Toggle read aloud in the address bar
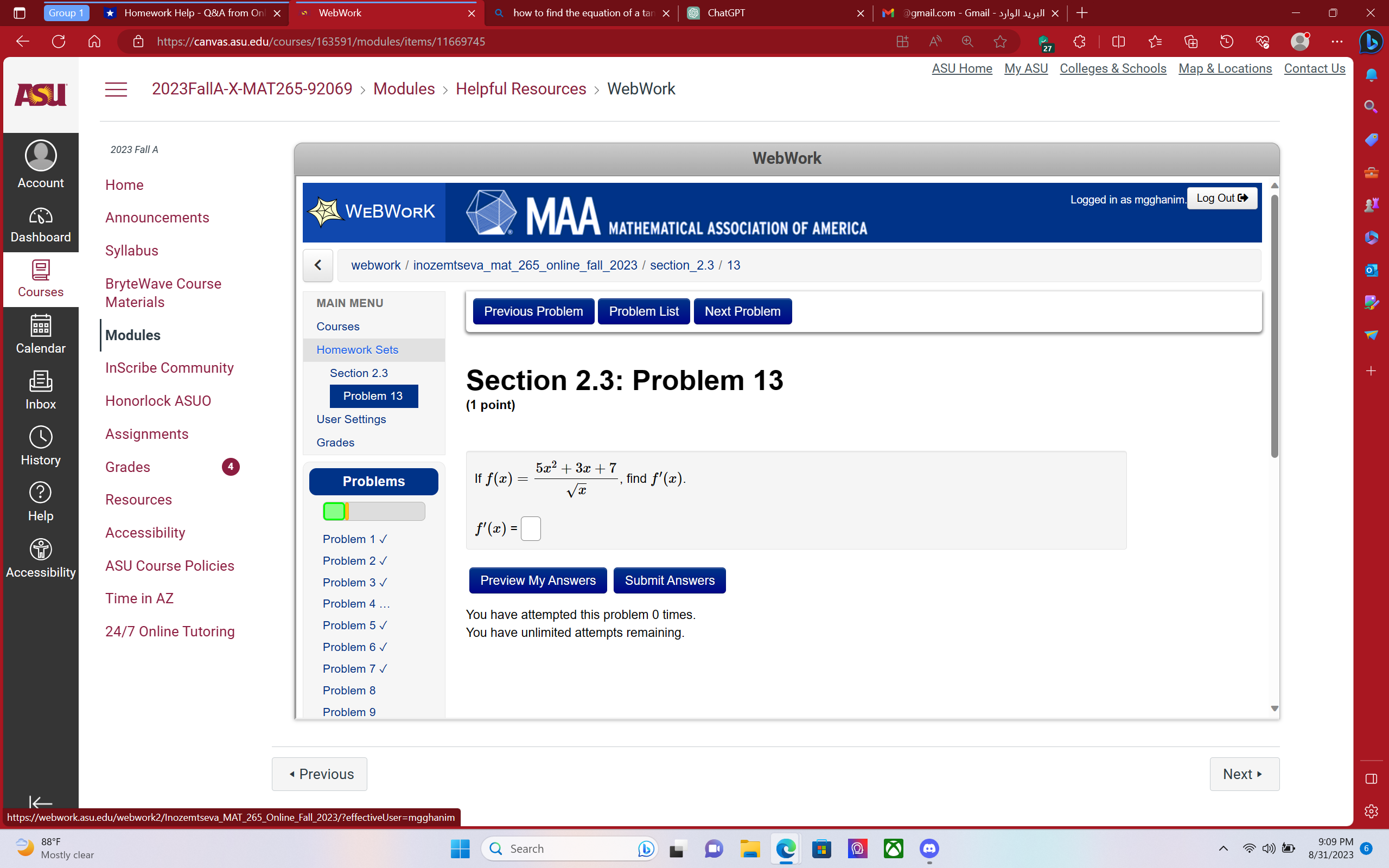Image resolution: width=1389 pixels, height=868 pixels. (x=934, y=41)
